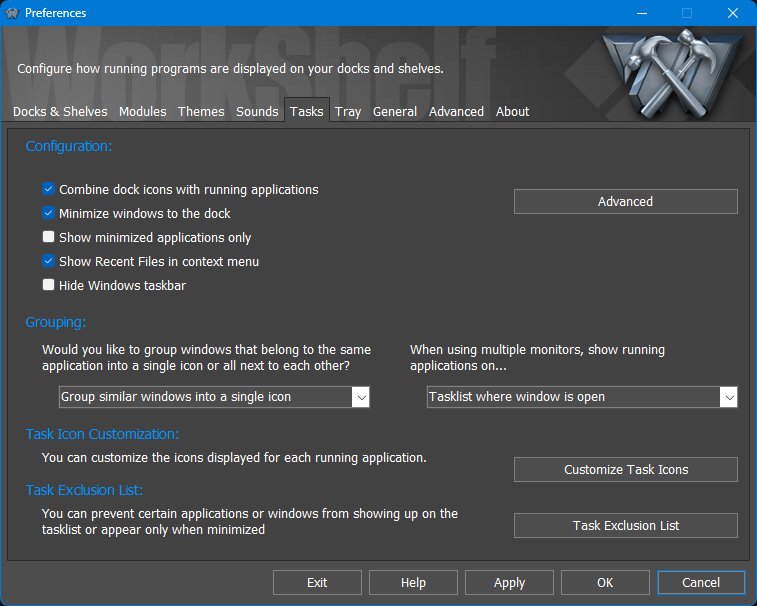Screen dimensions: 757x606
Task: Select the Tasks tab
Action: [307, 112]
